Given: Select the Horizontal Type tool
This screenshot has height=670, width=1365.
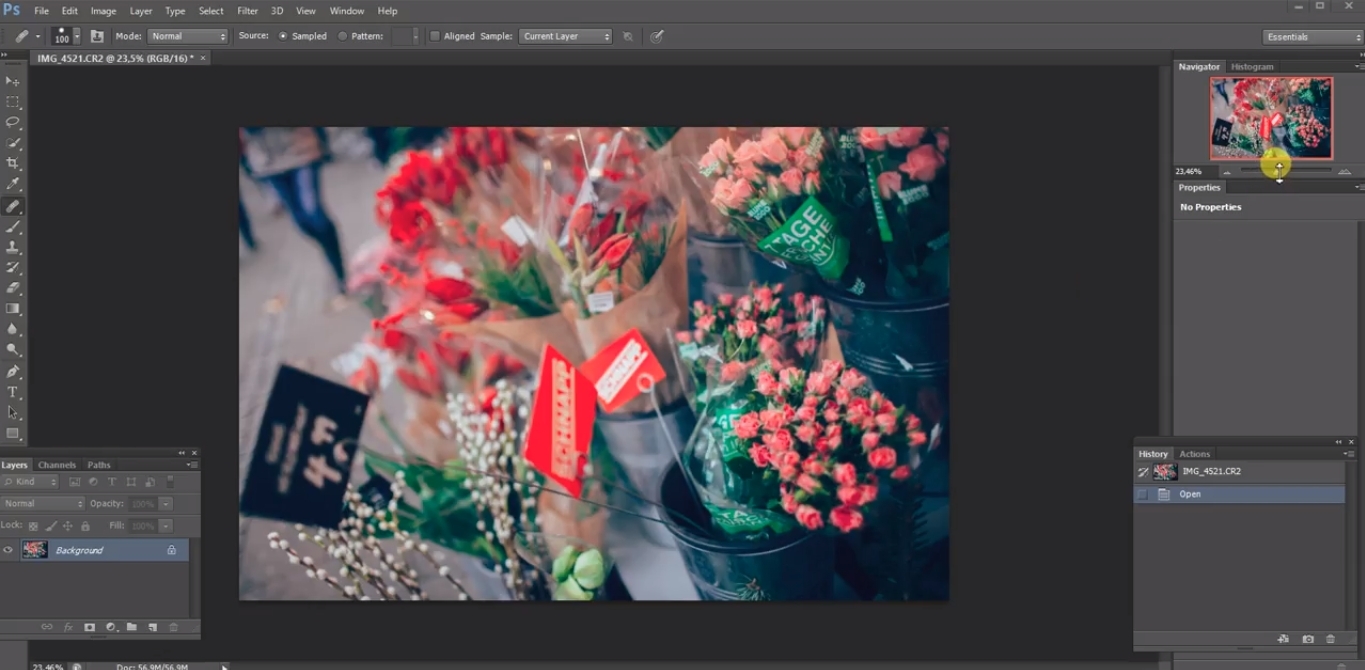Looking at the screenshot, I should (x=13, y=392).
